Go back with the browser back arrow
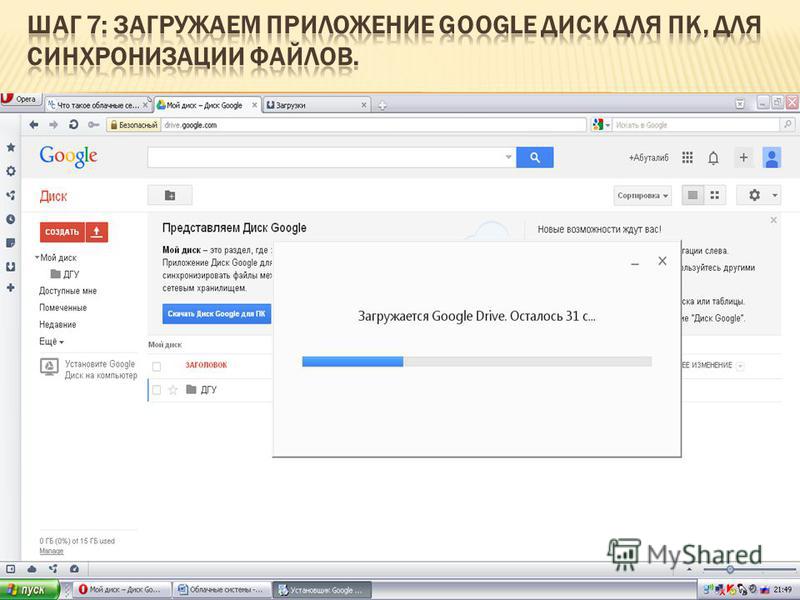This screenshot has width=800, height=600. [x=34, y=124]
